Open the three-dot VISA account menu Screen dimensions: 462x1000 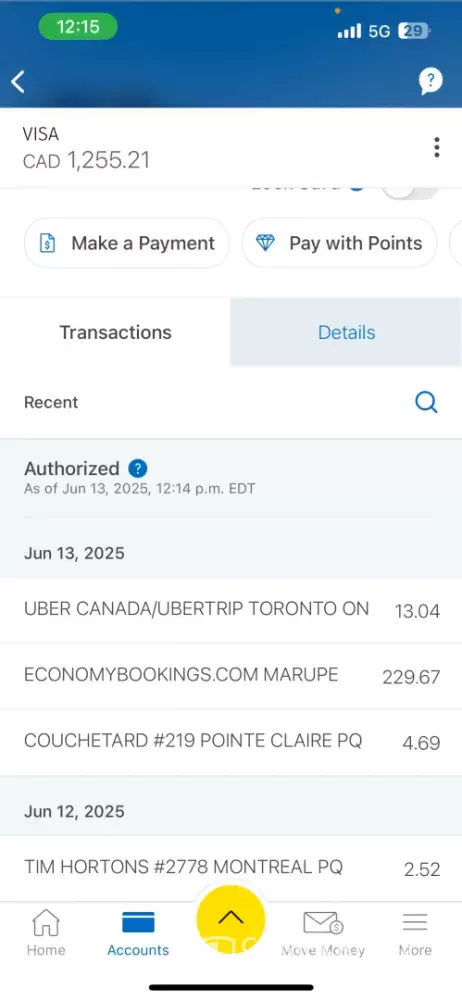pyautogui.click(x=436, y=147)
